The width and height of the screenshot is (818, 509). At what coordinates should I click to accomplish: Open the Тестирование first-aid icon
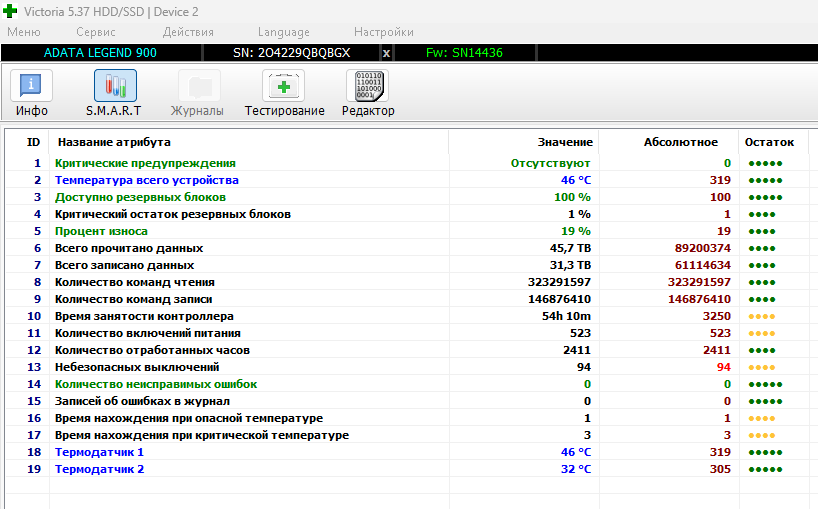283,86
